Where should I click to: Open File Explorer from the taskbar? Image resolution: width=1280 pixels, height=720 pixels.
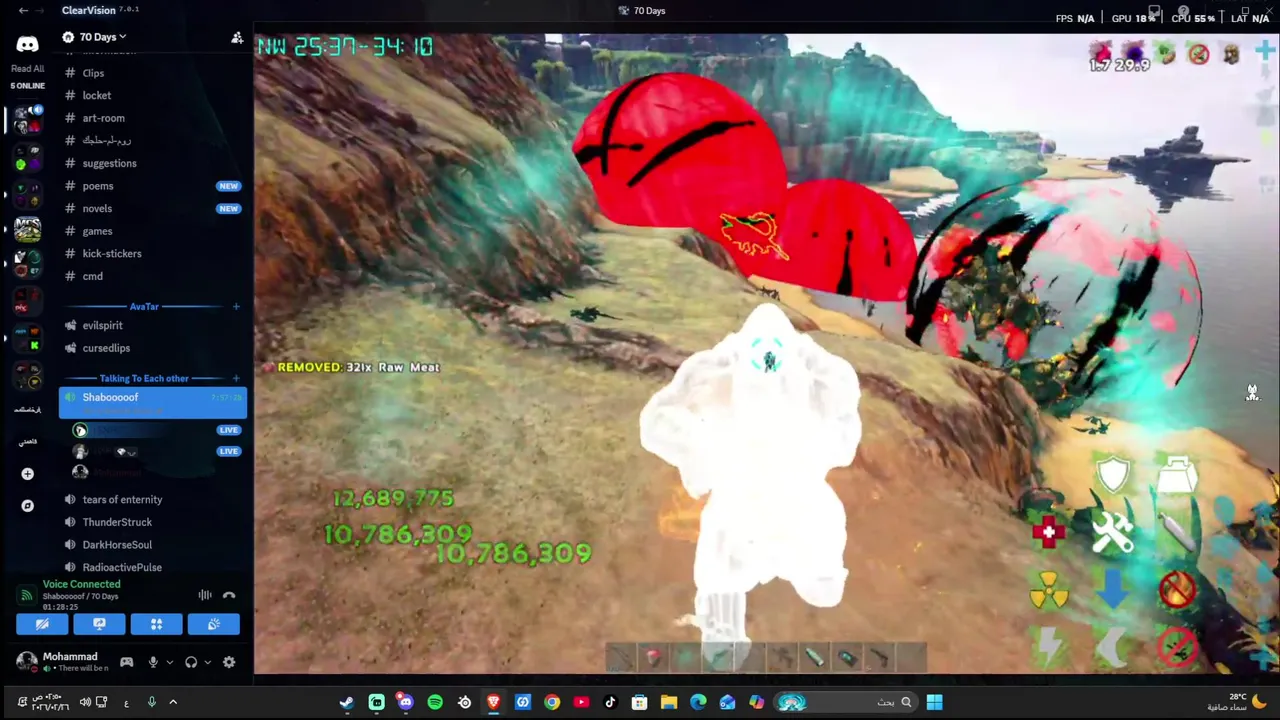coord(669,702)
